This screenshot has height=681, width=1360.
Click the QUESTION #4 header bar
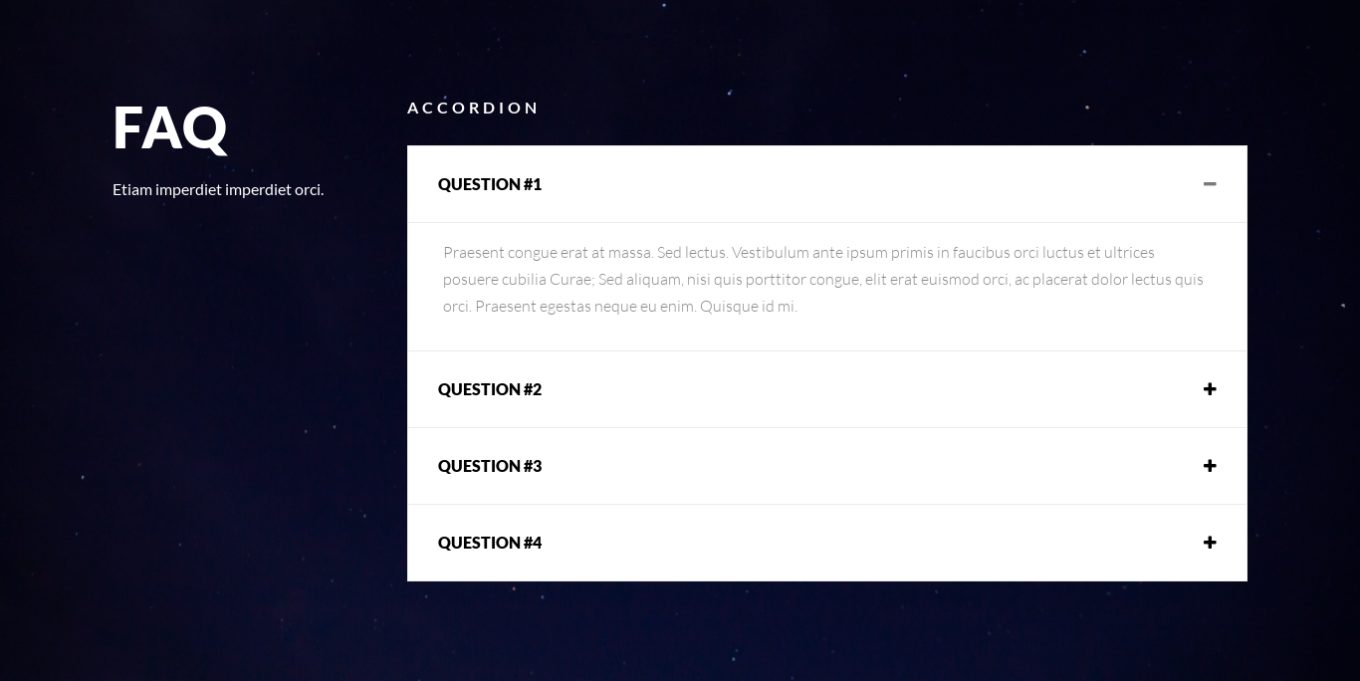(x=490, y=542)
